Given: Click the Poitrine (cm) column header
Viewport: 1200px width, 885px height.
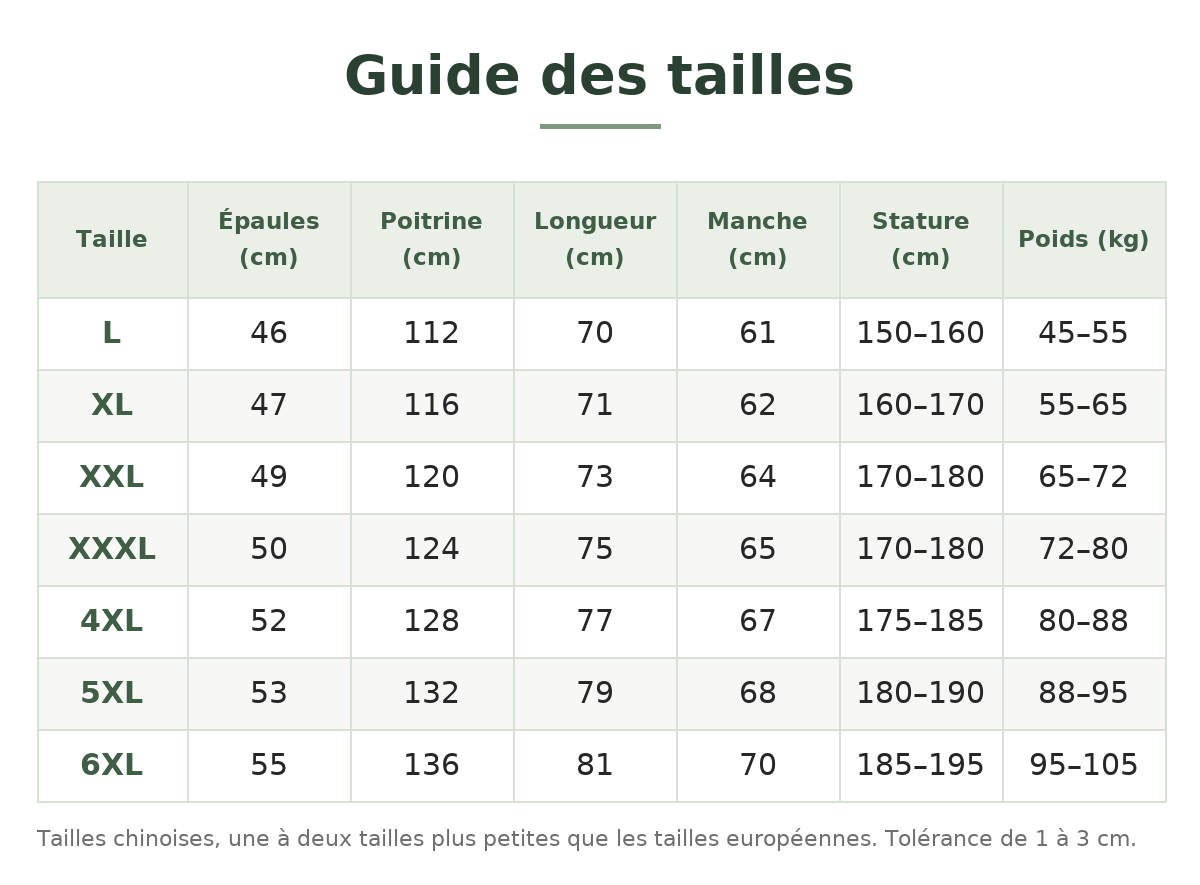Looking at the screenshot, I should [432, 240].
